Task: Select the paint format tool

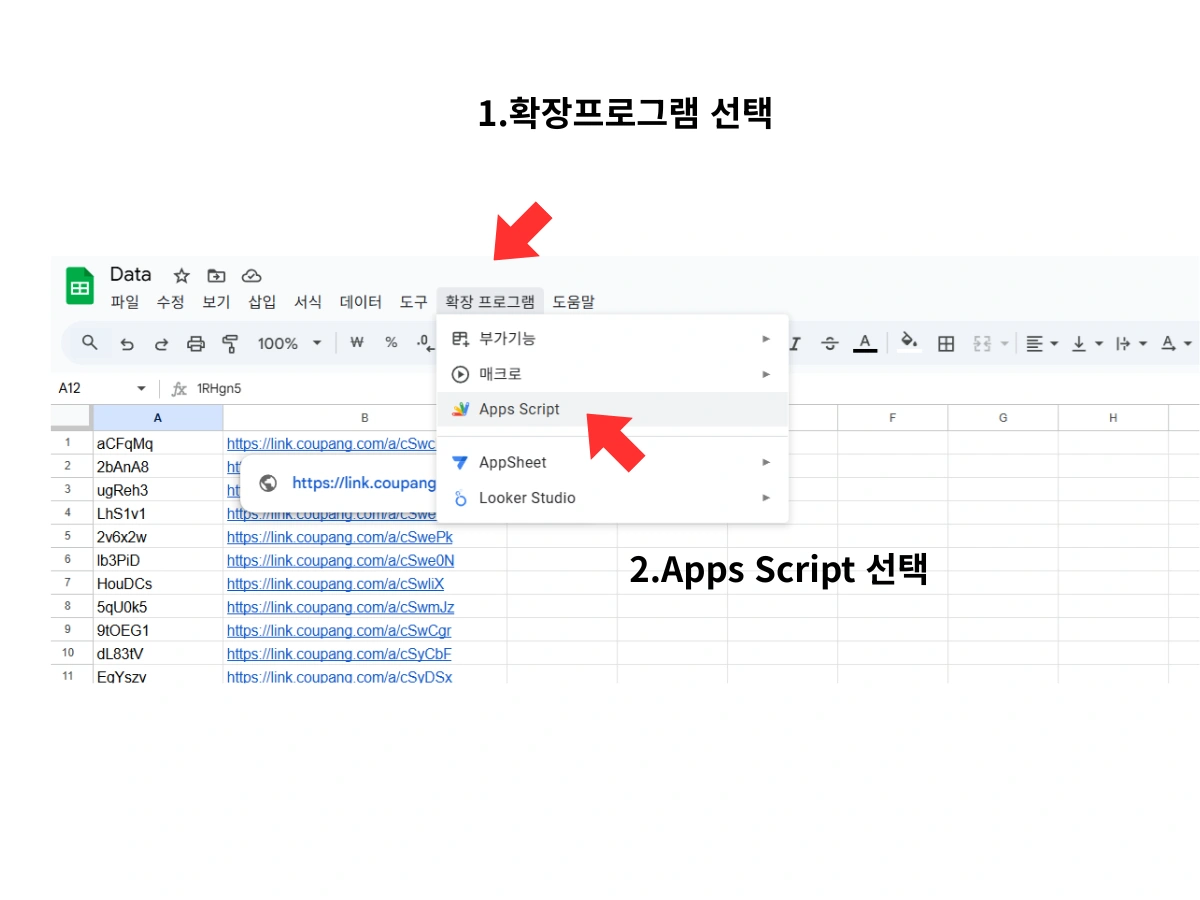Action: pyautogui.click(x=229, y=343)
